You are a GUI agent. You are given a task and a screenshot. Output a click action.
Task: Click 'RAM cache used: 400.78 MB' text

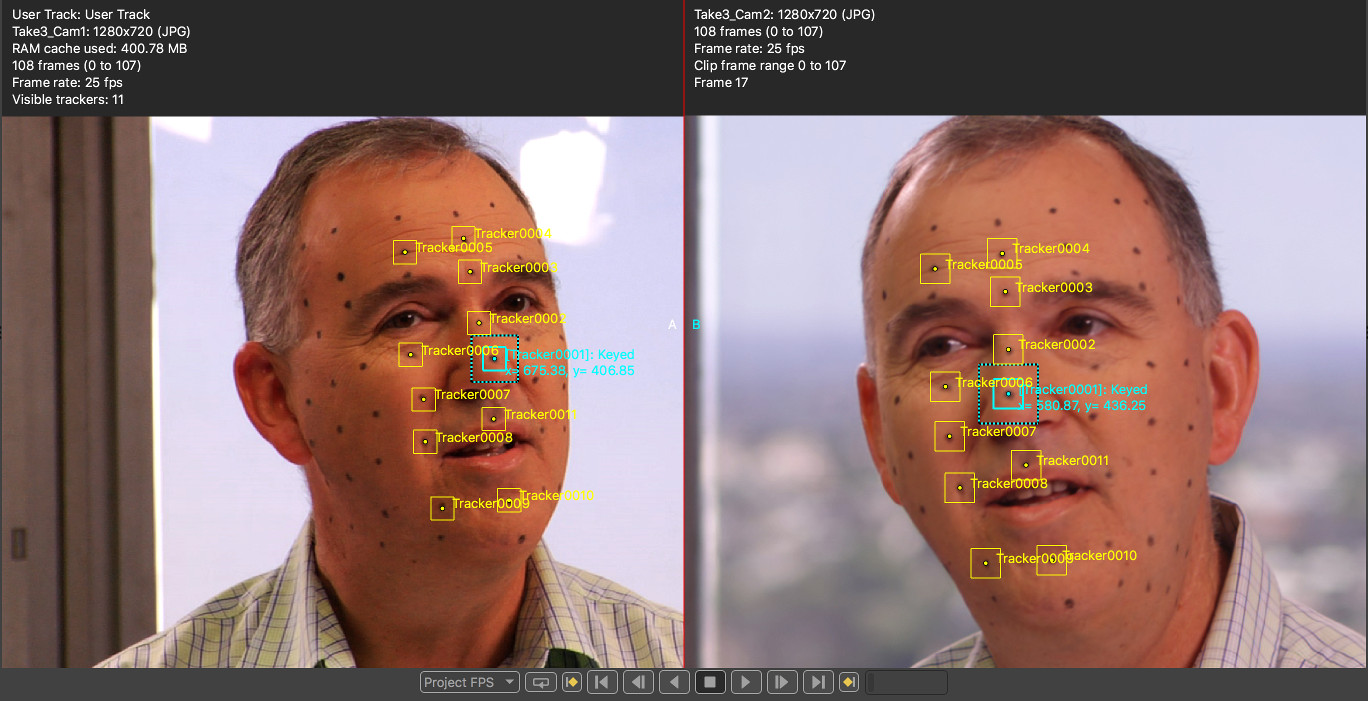pyautogui.click(x=99, y=48)
